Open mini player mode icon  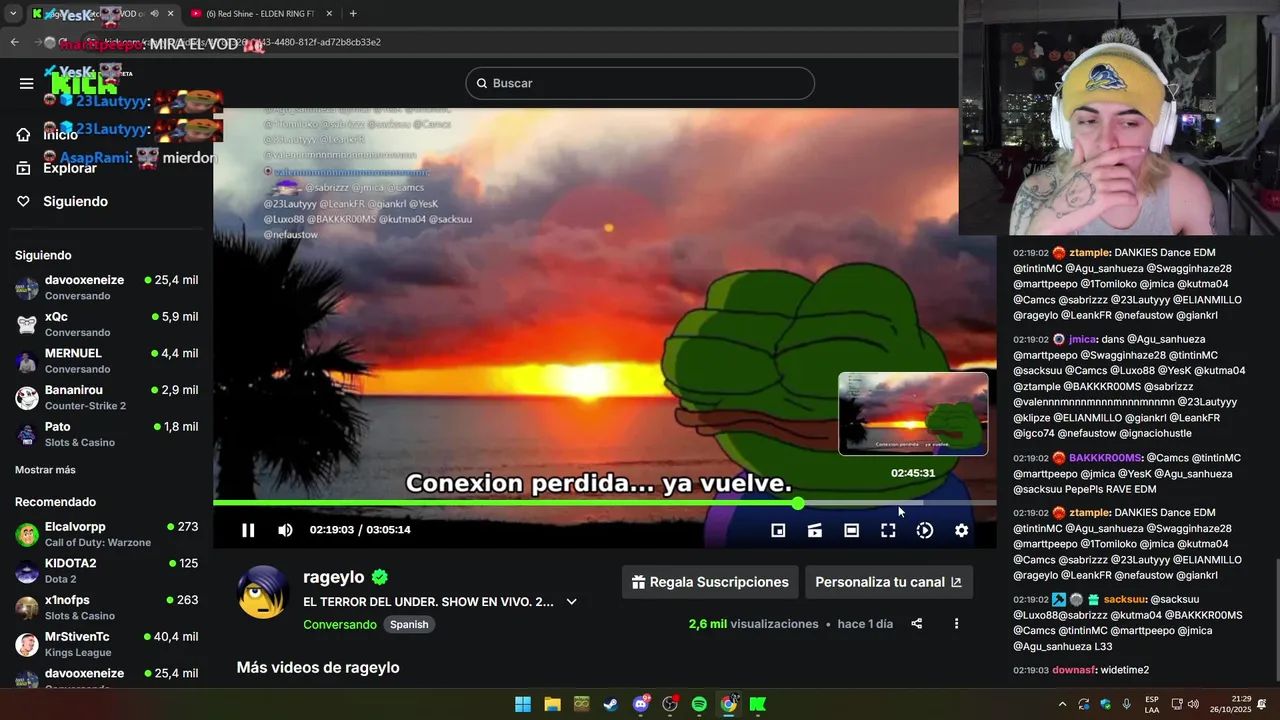[778, 530]
